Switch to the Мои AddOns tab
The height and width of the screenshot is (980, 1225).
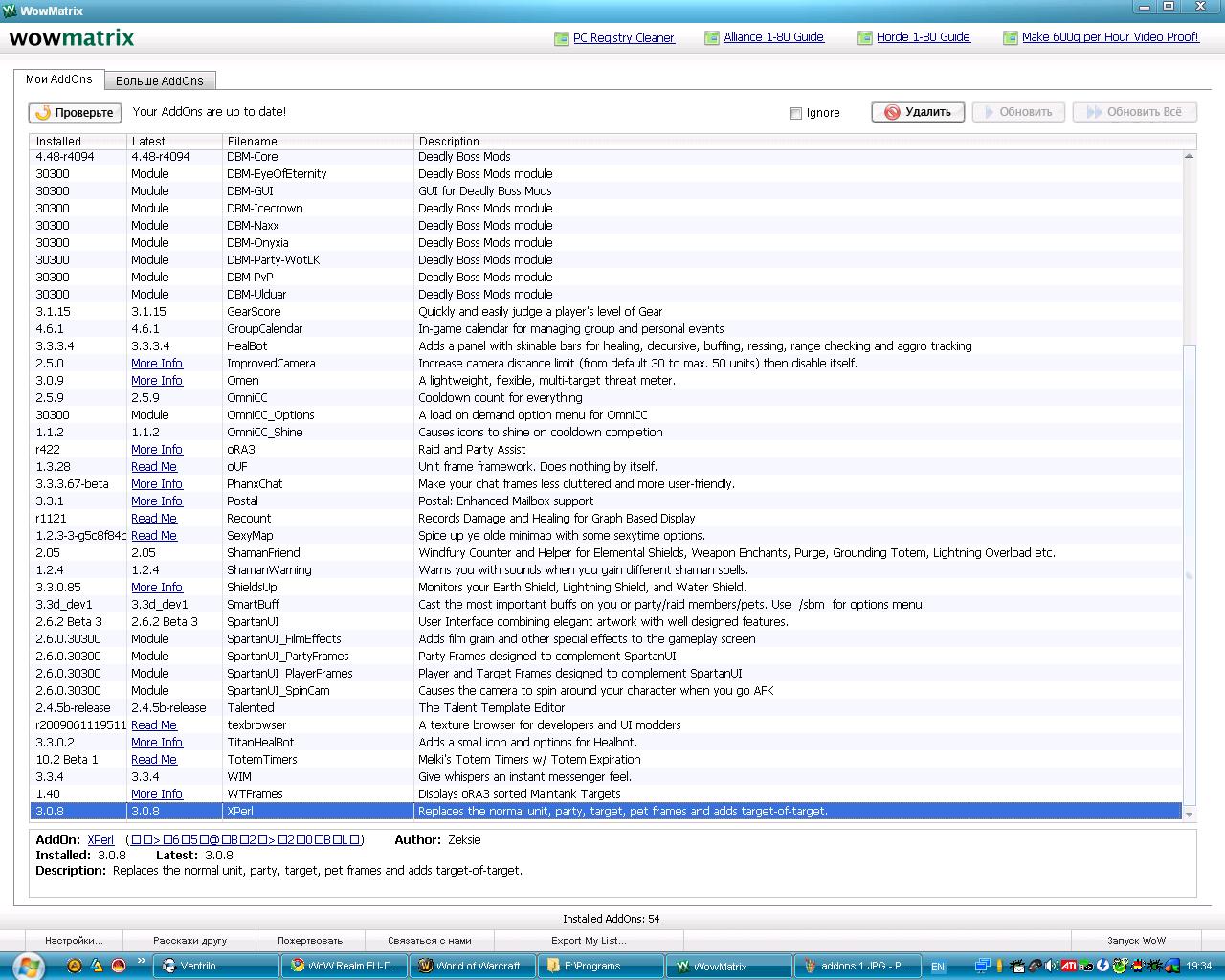tap(59, 79)
